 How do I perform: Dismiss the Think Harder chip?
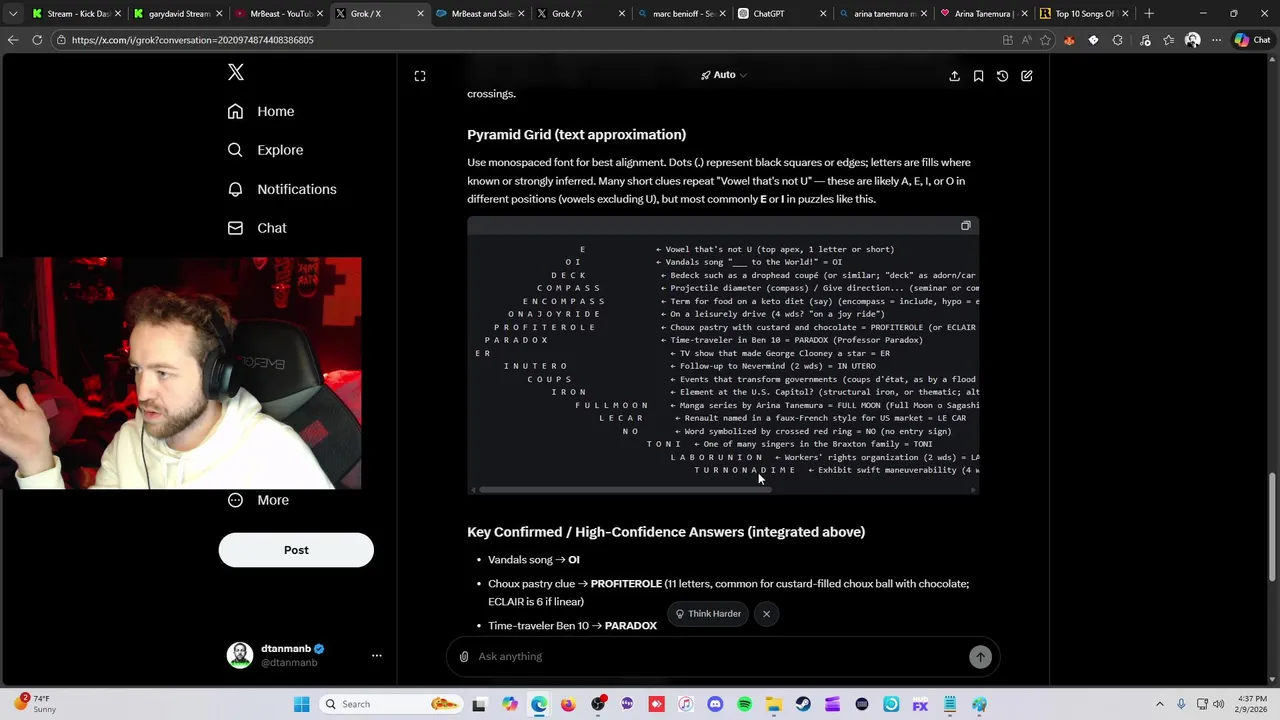766,614
